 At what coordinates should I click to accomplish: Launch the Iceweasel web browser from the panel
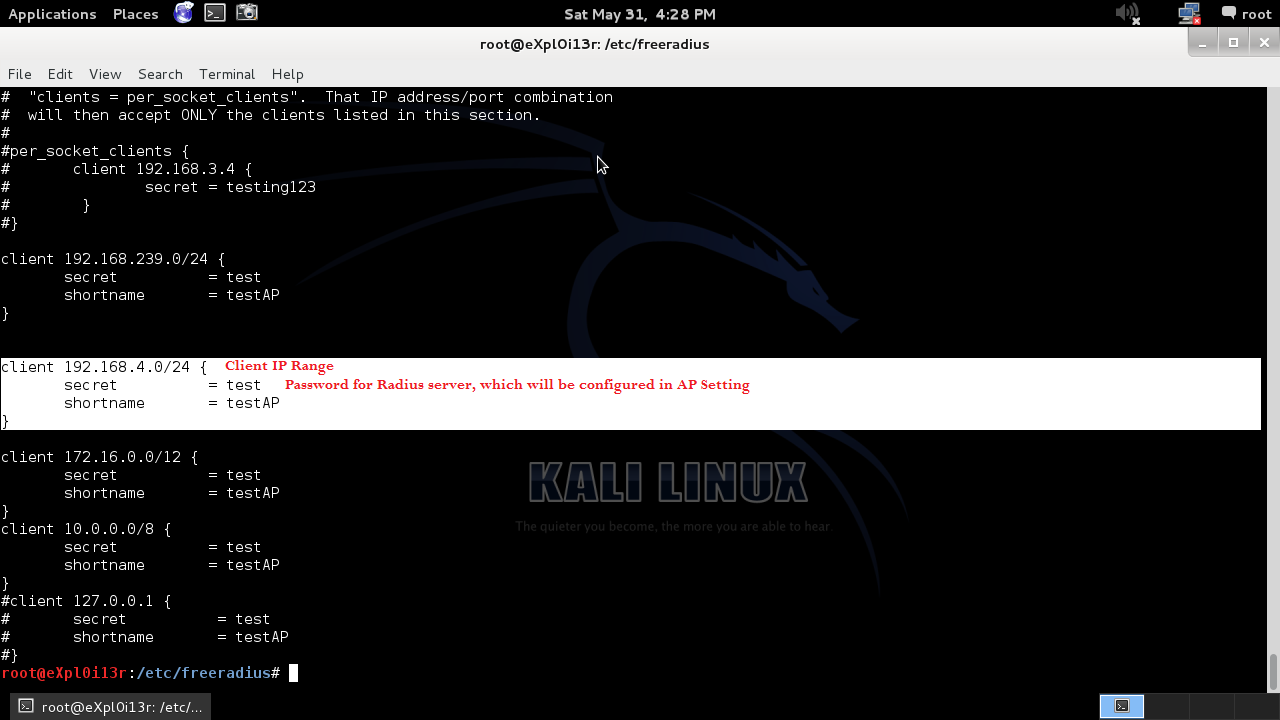(x=183, y=13)
